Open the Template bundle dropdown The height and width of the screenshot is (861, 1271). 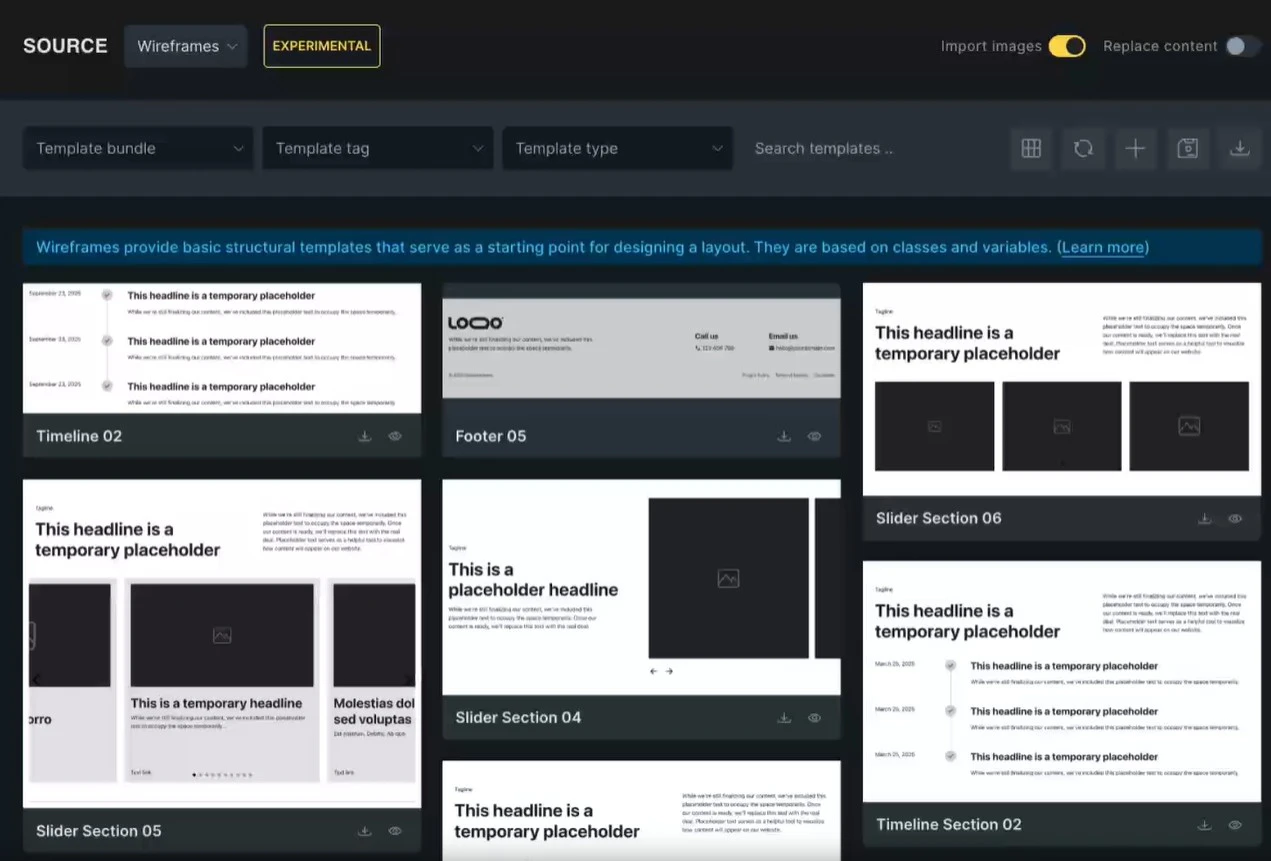(x=137, y=148)
